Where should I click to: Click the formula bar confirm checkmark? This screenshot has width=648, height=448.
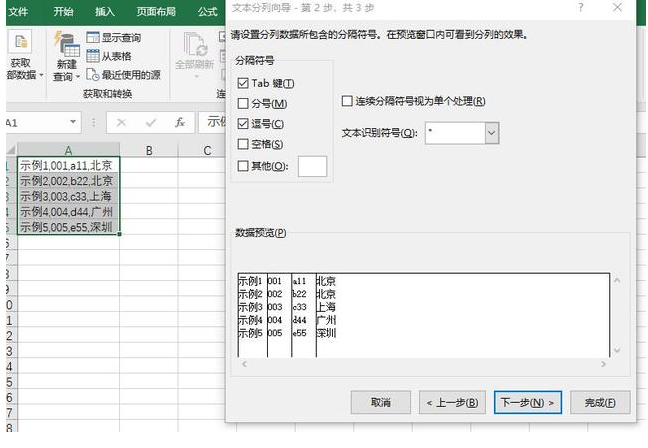(151, 123)
